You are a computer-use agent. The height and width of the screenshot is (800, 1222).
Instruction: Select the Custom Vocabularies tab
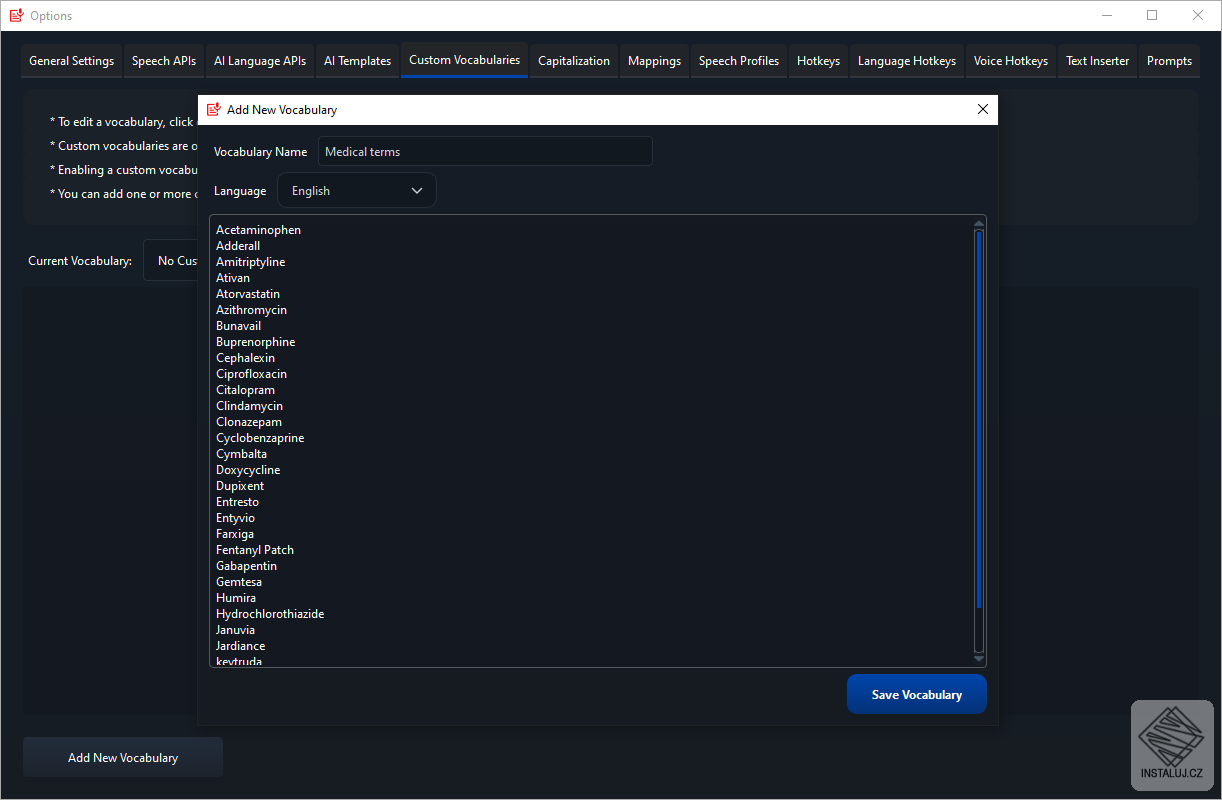[464, 60]
